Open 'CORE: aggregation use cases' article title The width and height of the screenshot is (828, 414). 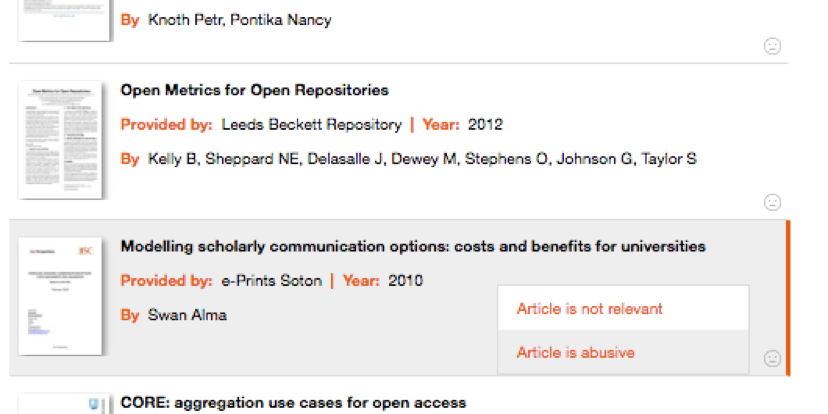(293, 403)
